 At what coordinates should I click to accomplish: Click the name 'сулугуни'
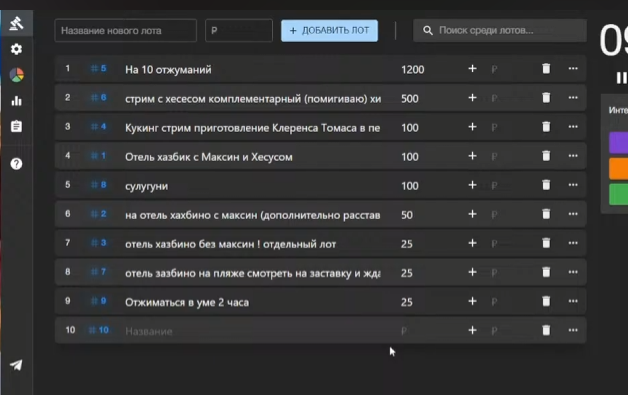pos(147,186)
